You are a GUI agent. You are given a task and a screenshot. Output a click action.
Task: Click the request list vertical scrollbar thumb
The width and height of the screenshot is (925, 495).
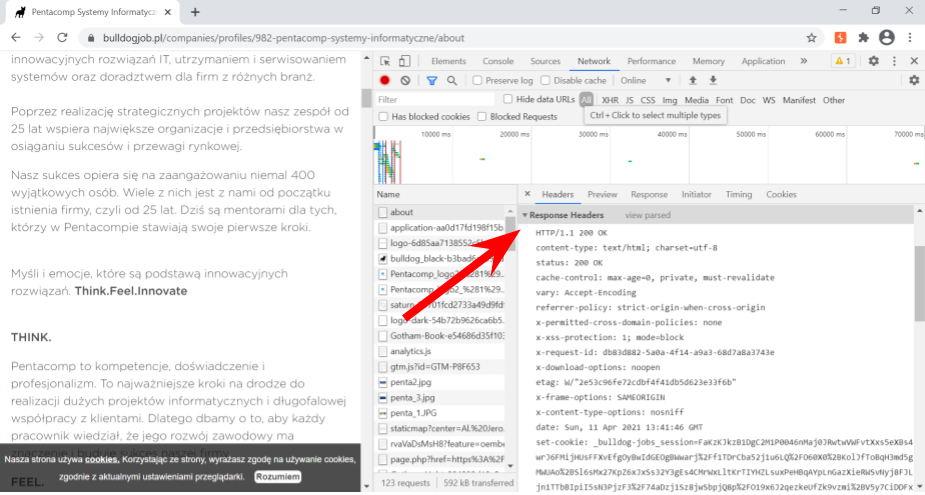[x=510, y=233]
